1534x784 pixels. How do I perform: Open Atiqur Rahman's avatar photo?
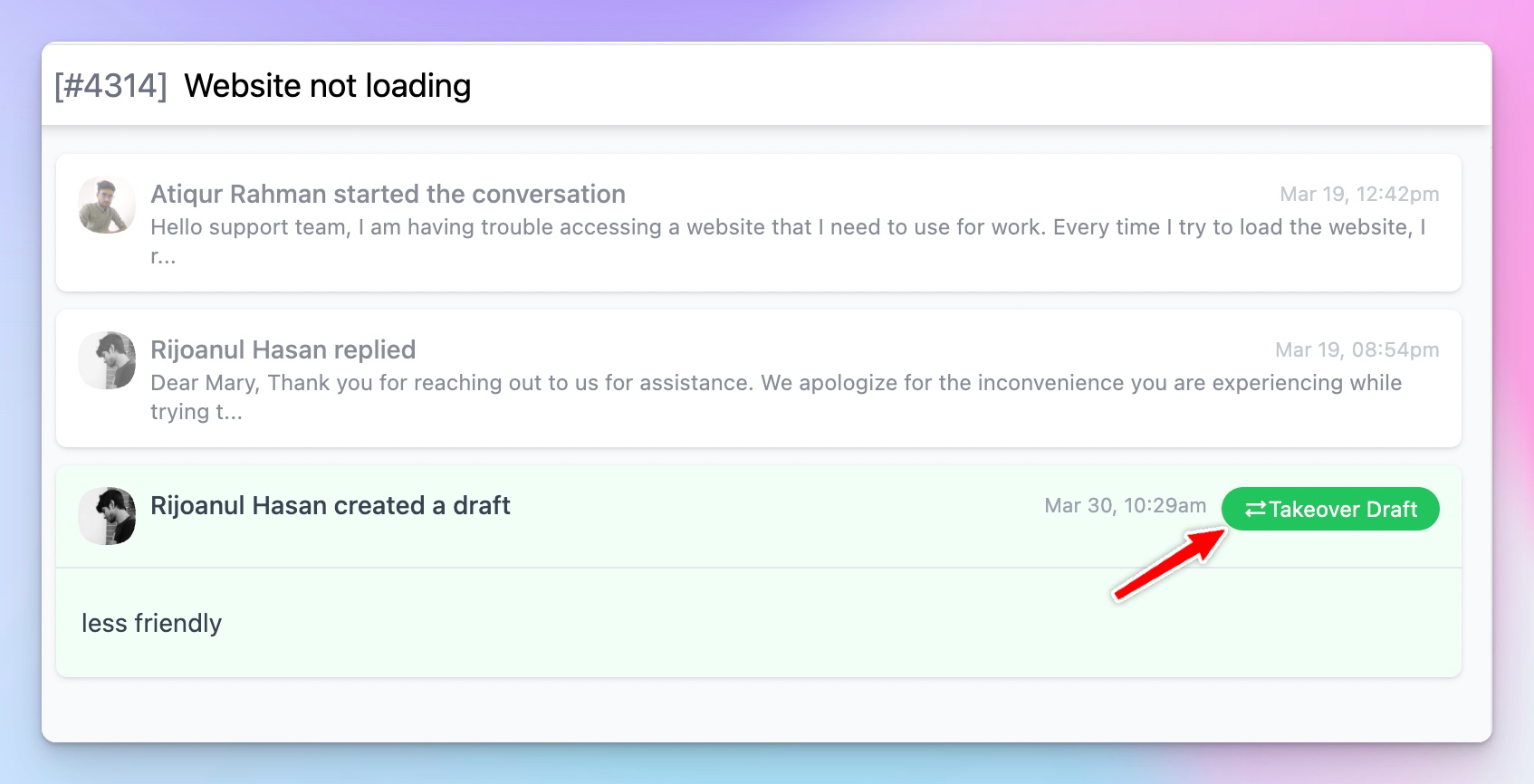(x=107, y=205)
